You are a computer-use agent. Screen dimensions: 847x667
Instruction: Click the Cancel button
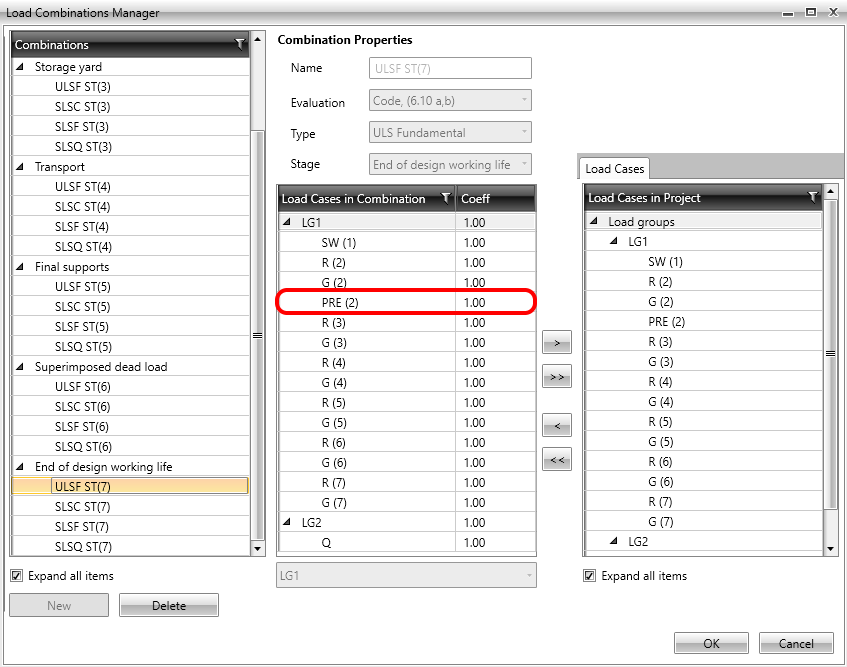point(796,643)
